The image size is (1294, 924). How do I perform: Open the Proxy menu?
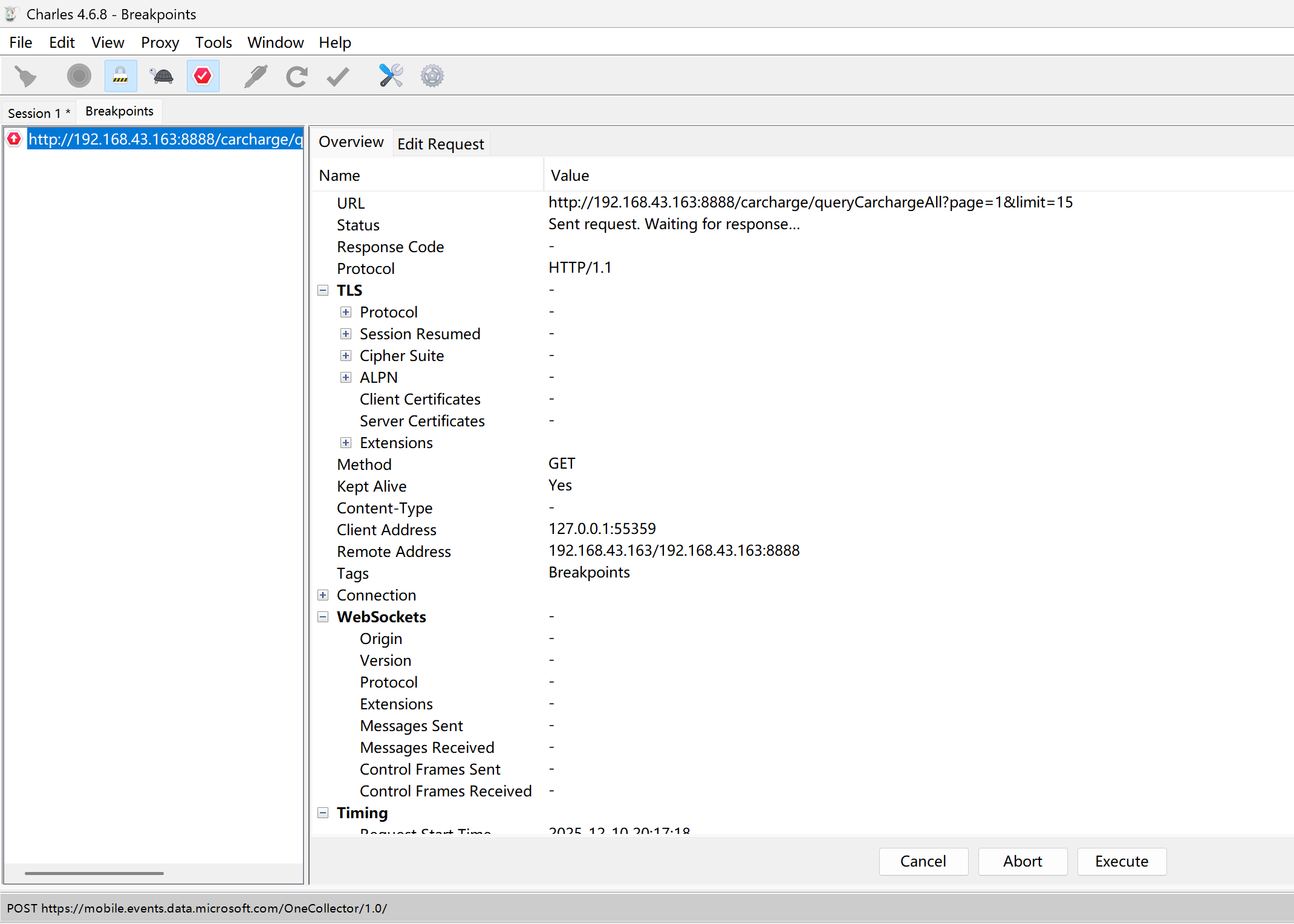click(160, 42)
